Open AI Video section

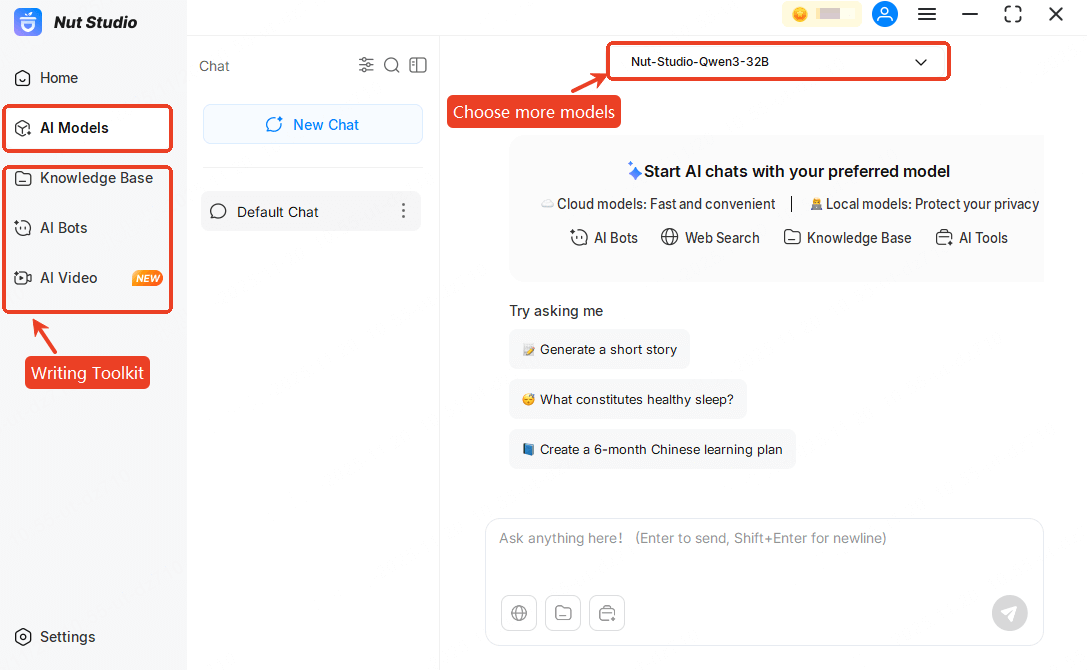pyautogui.click(x=68, y=278)
